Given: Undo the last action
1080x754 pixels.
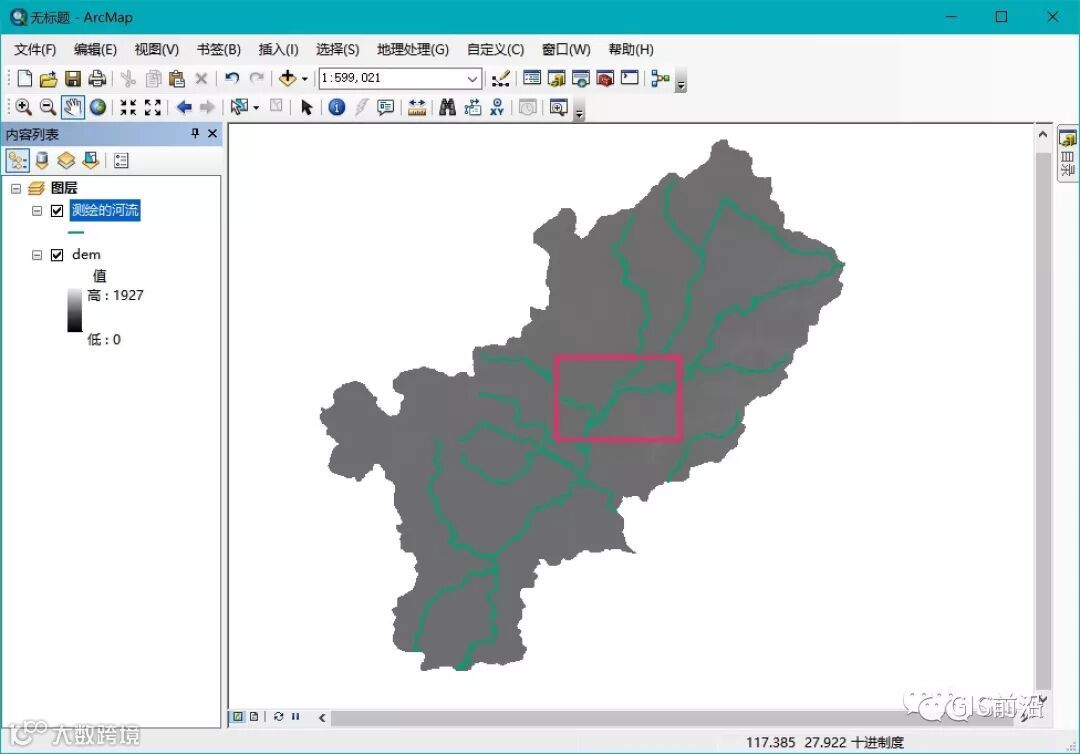Looking at the screenshot, I should coord(232,78).
